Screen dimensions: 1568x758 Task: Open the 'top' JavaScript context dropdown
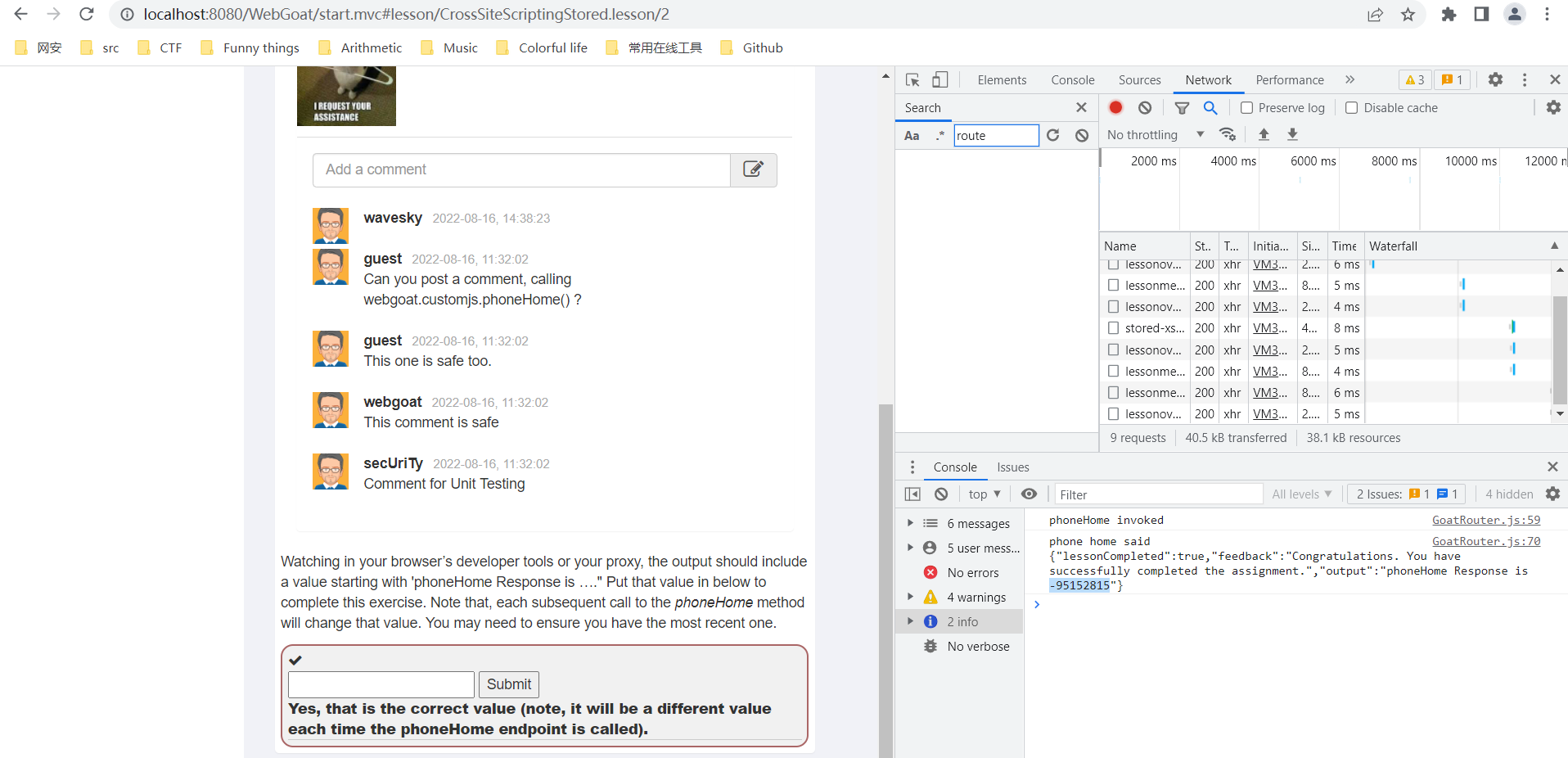(983, 494)
